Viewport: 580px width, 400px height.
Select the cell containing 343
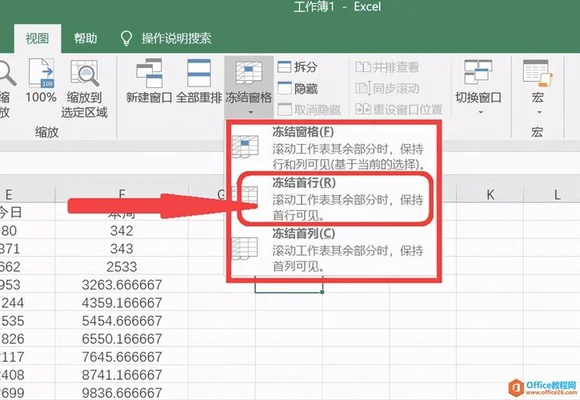click(122, 249)
